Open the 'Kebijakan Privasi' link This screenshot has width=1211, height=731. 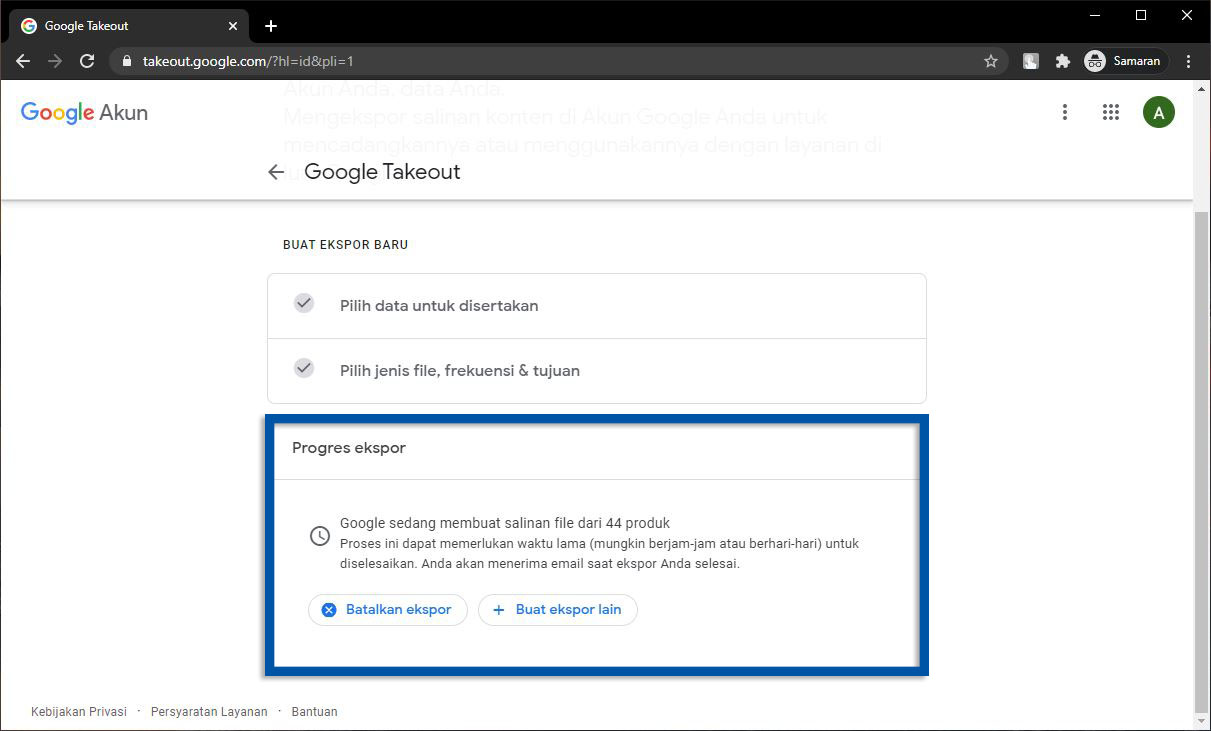point(79,712)
